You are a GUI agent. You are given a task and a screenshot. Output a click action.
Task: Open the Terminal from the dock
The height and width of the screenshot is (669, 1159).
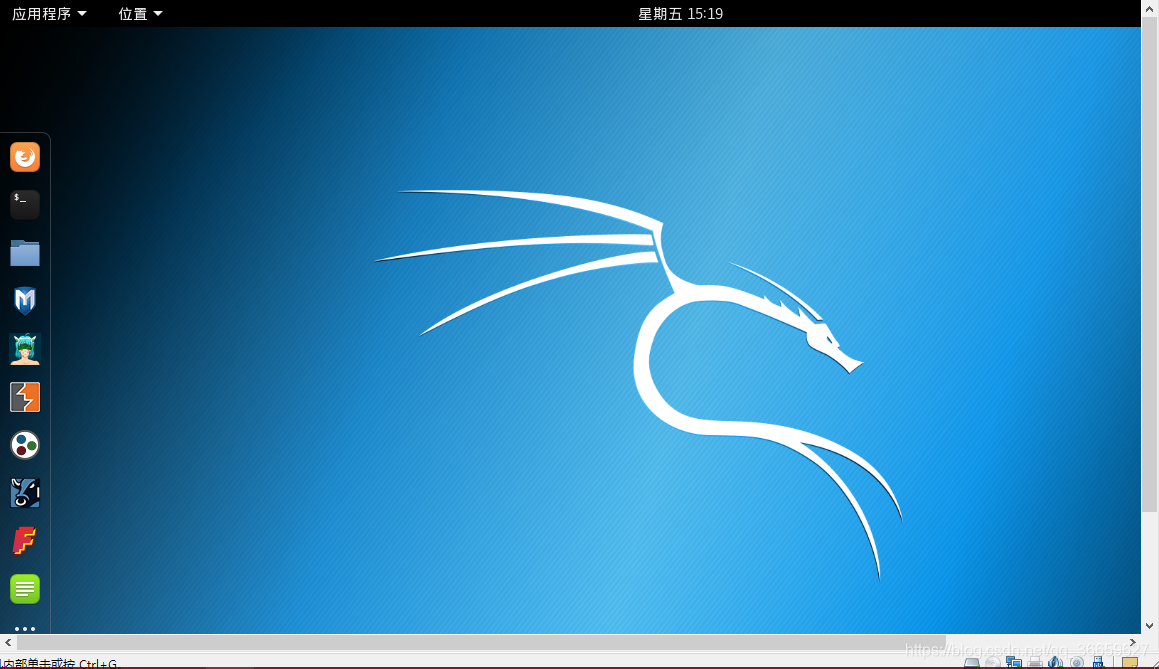24,205
